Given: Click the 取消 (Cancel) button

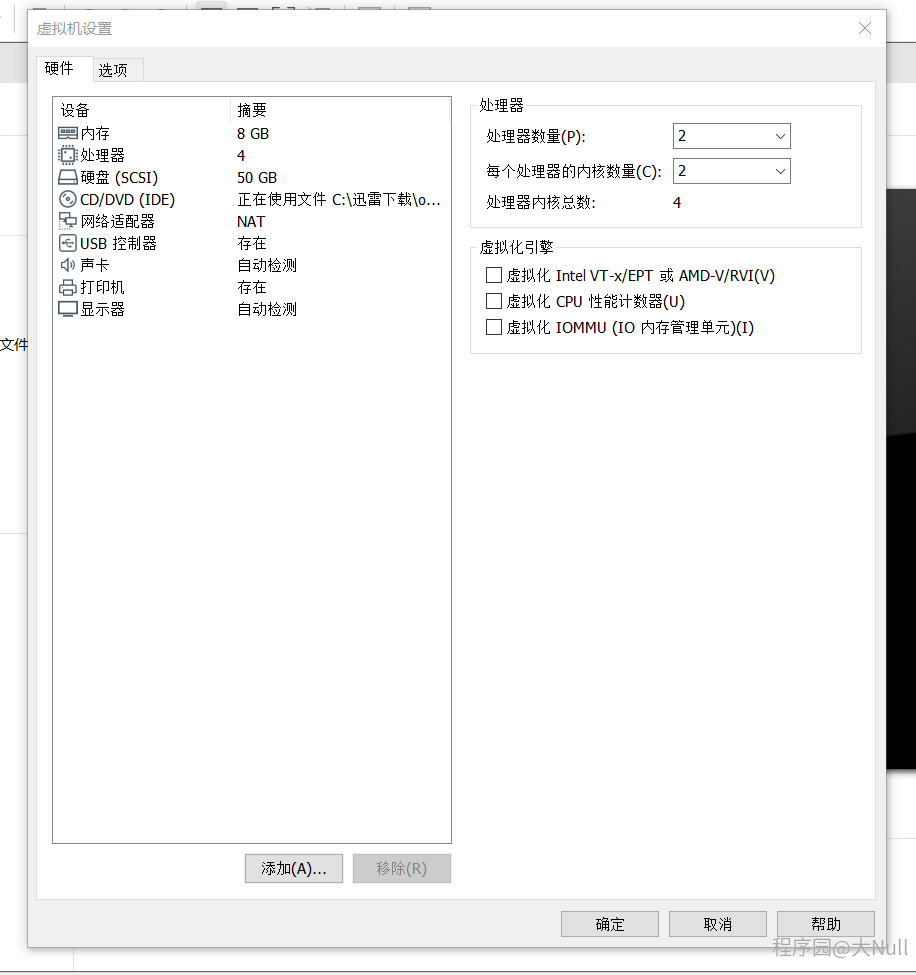Looking at the screenshot, I should click(717, 924).
